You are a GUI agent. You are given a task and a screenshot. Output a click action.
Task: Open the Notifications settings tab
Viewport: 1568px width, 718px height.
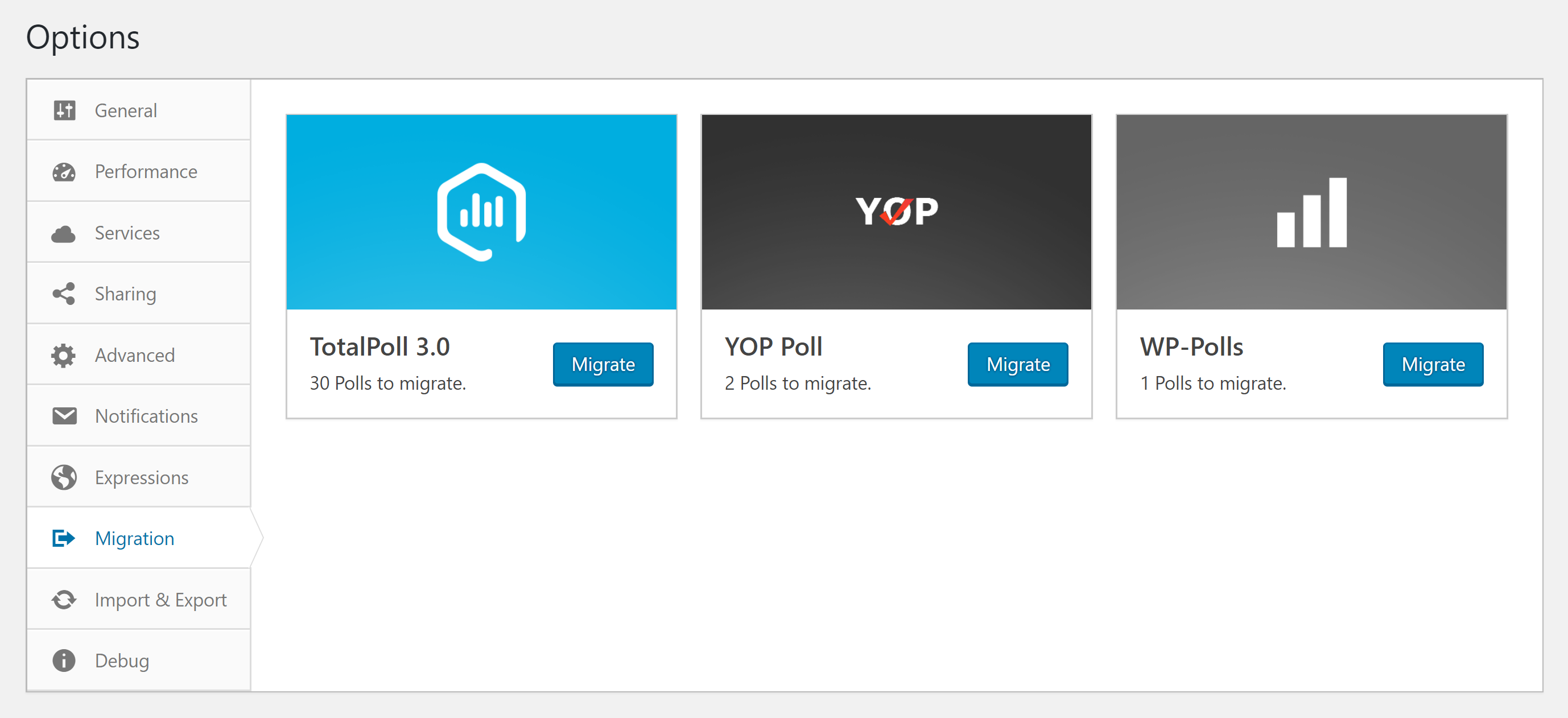click(146, 416)
